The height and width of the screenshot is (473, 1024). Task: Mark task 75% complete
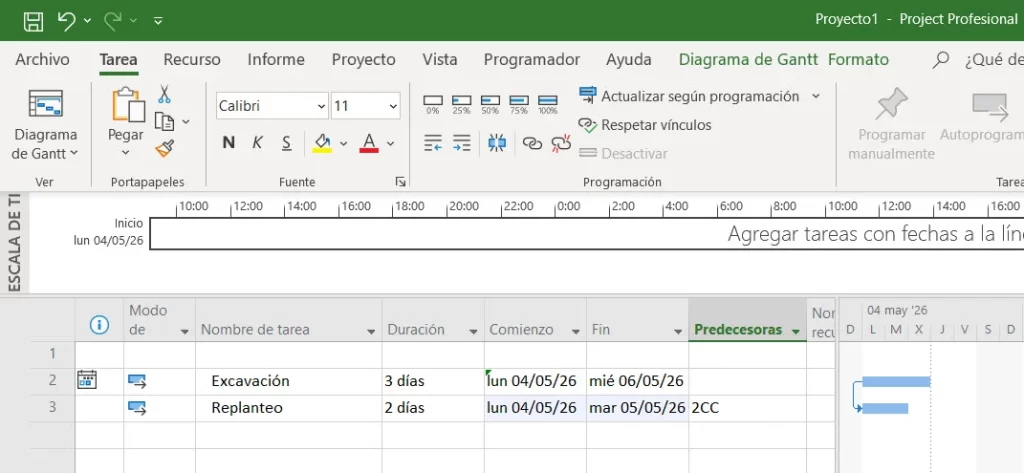519,105
